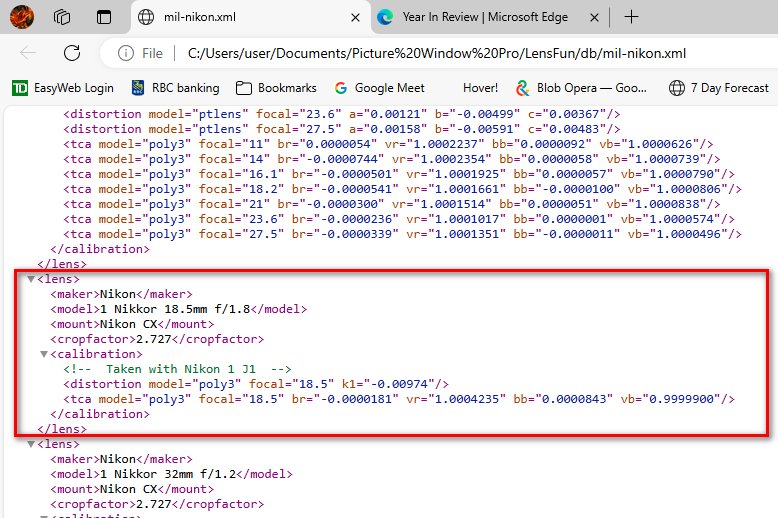
Task: Click tca line with focal="11"
Action: 388,144
